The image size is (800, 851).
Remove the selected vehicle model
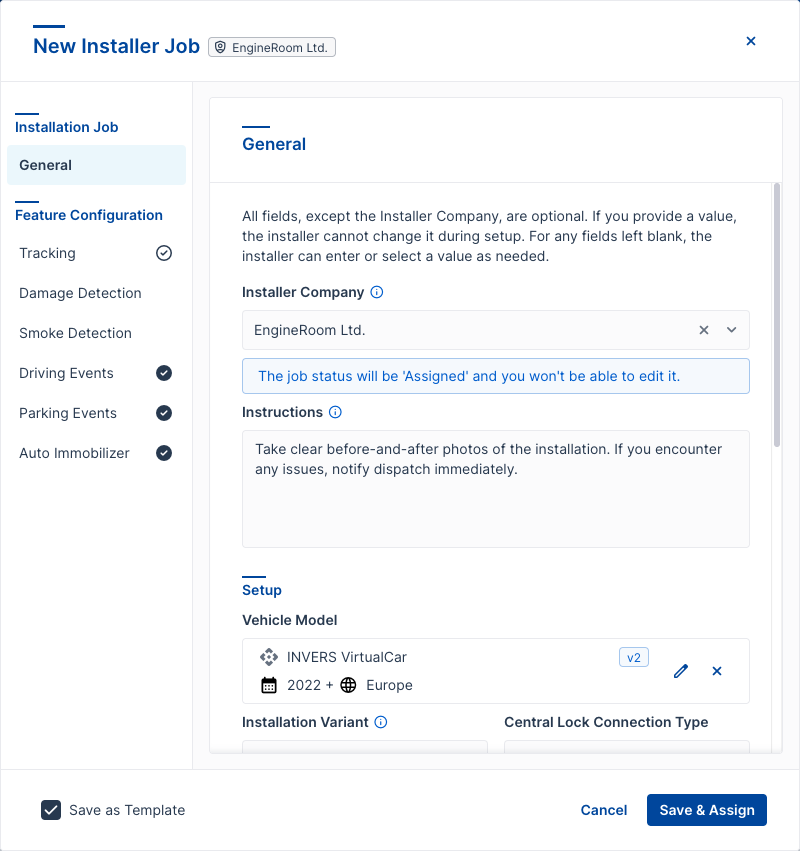pyautogui.click(x=717, y=671)
